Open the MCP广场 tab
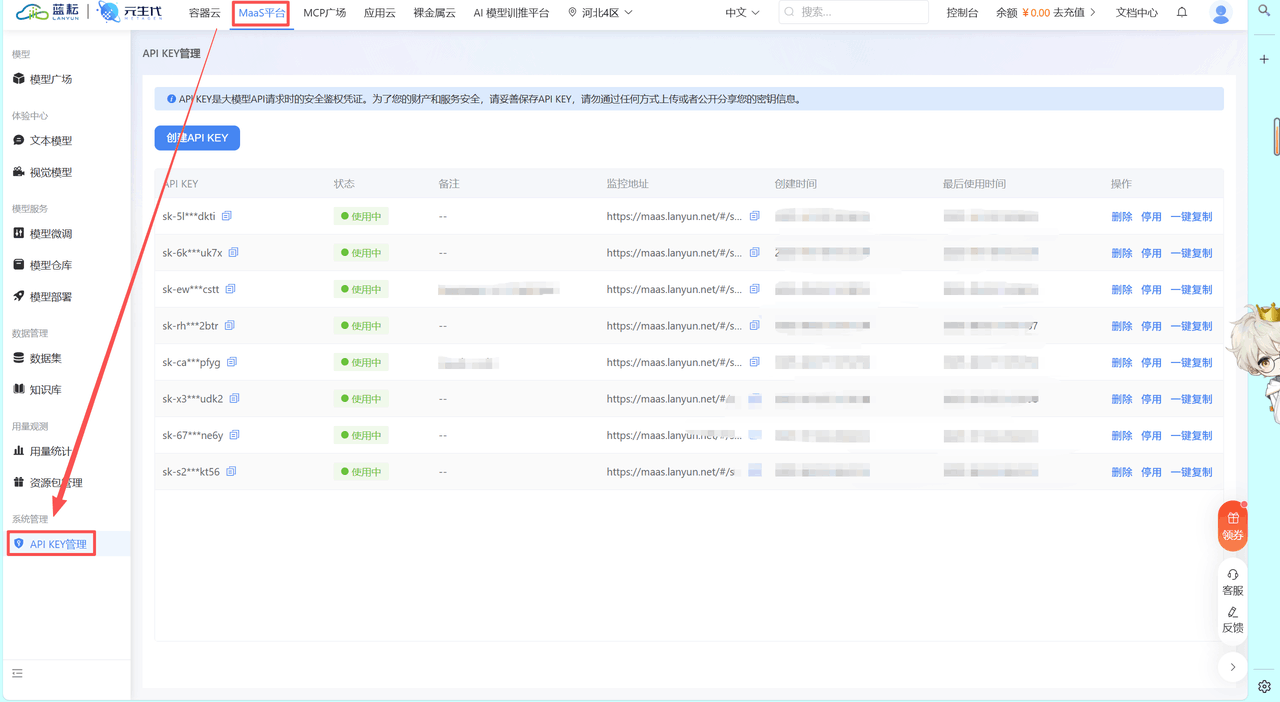 (x=325, y=13)
